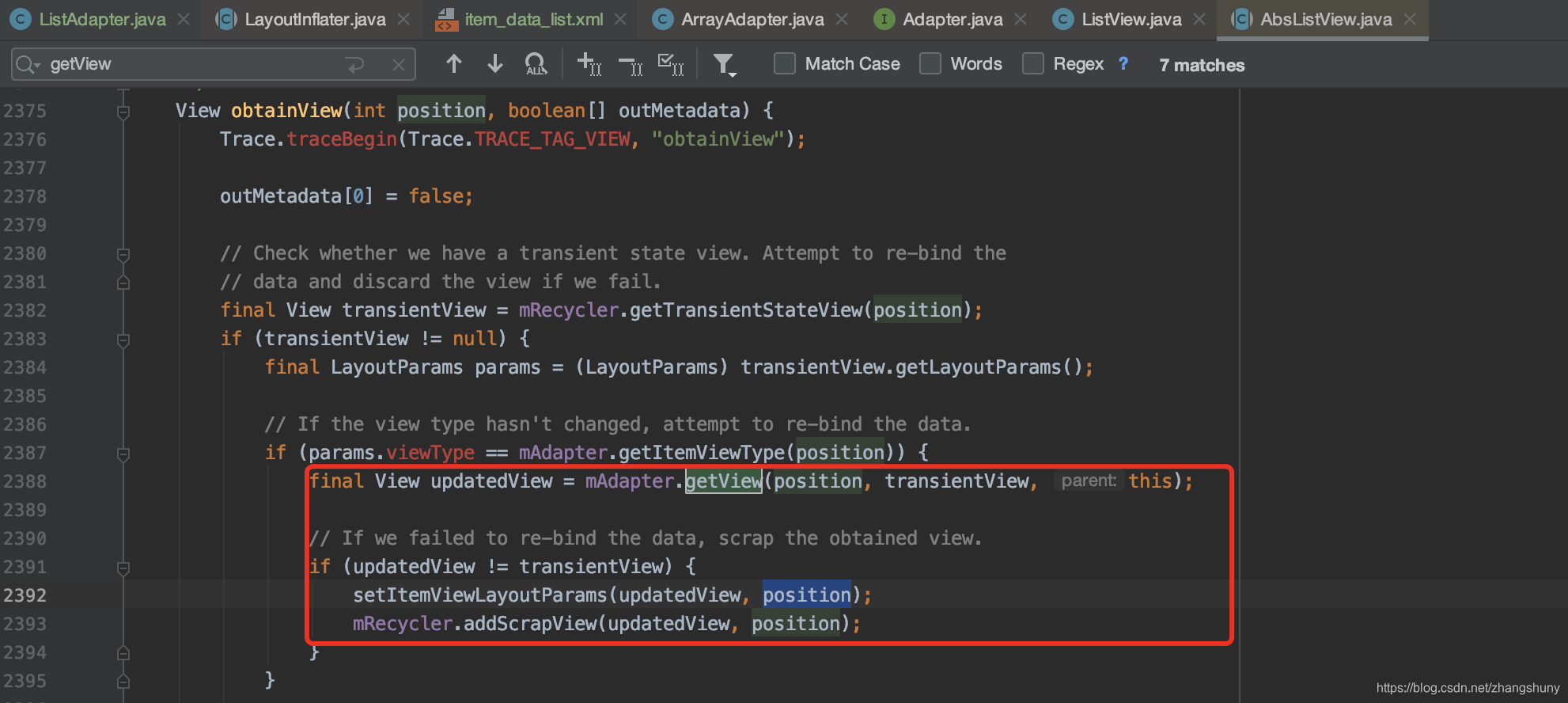Click line number 2392 in gutter
This screenshot has height=703, width=1568.
coord(25,595)
